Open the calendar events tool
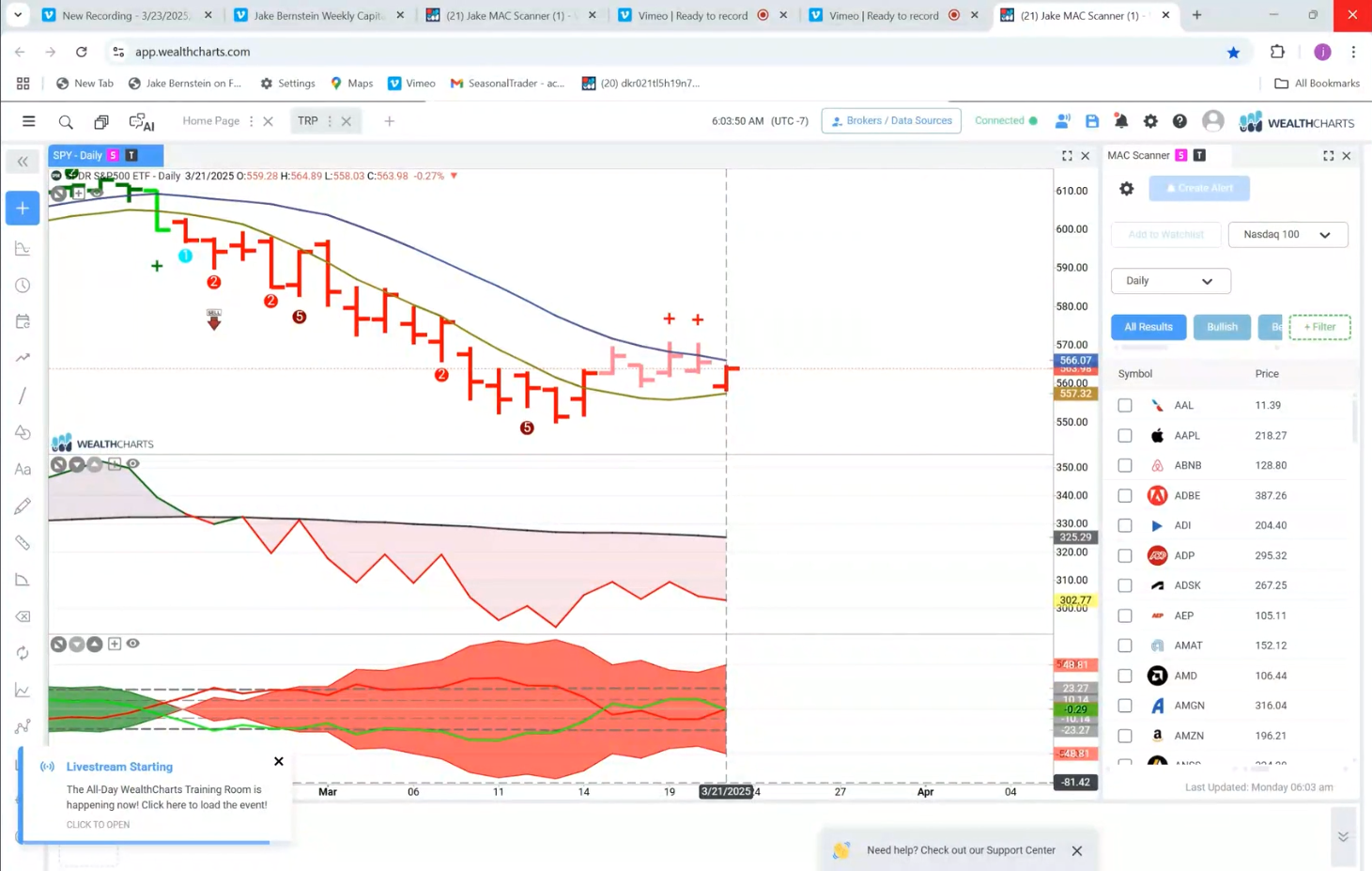The image size is (1372, 871). click(x=23, y=321)
